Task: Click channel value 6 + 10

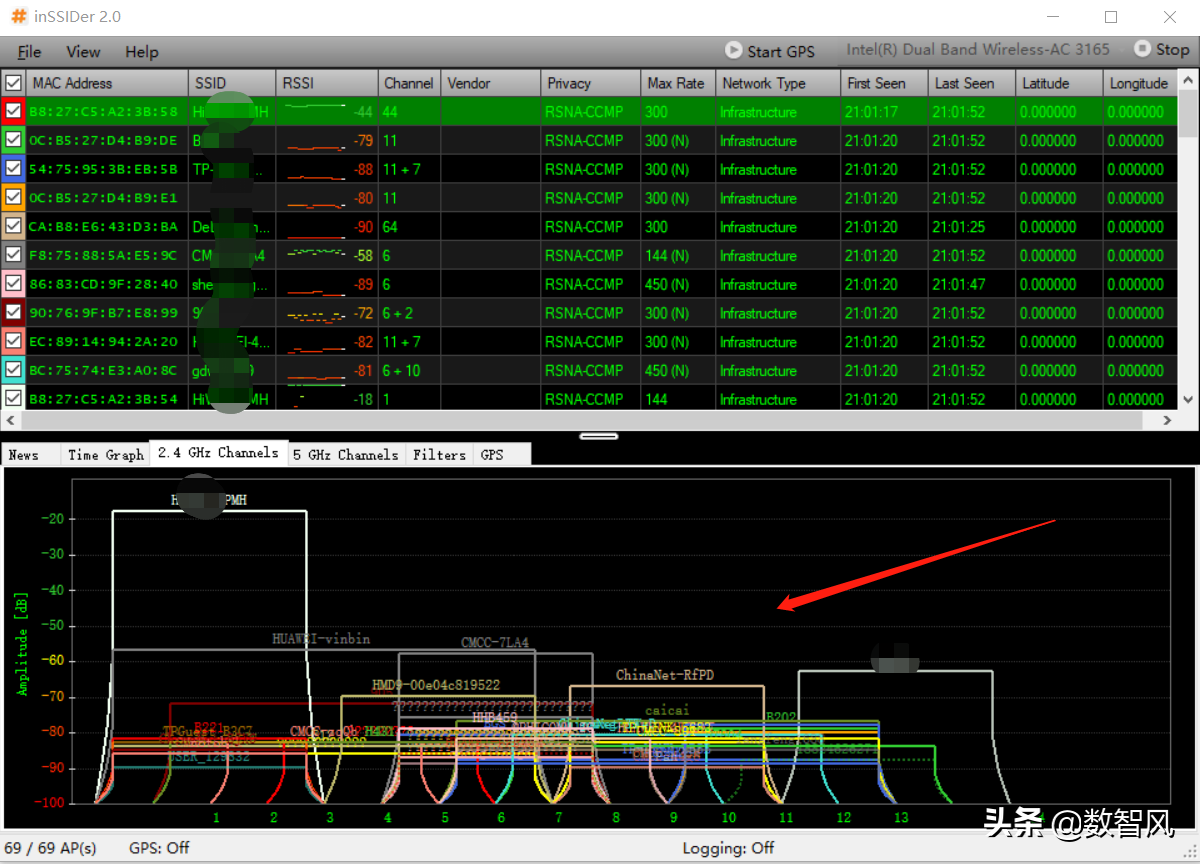Action: coord(402,370)
